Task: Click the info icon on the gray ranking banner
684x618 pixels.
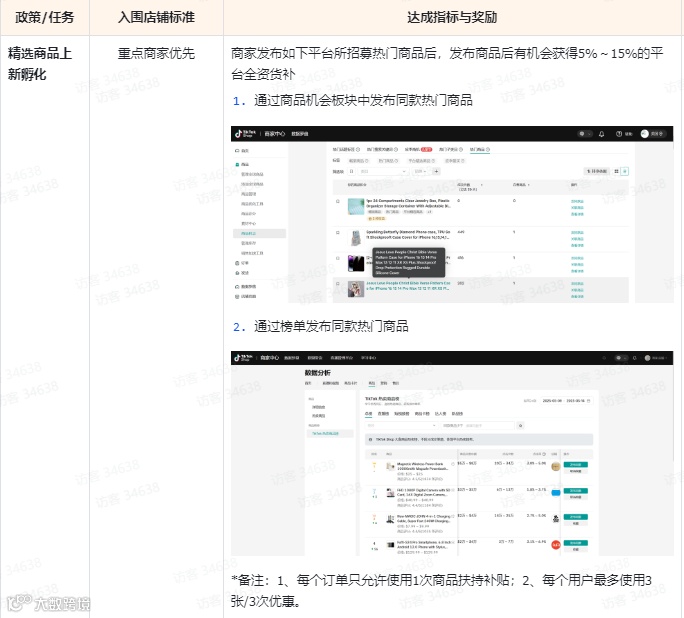Action: tap(370, 439)
